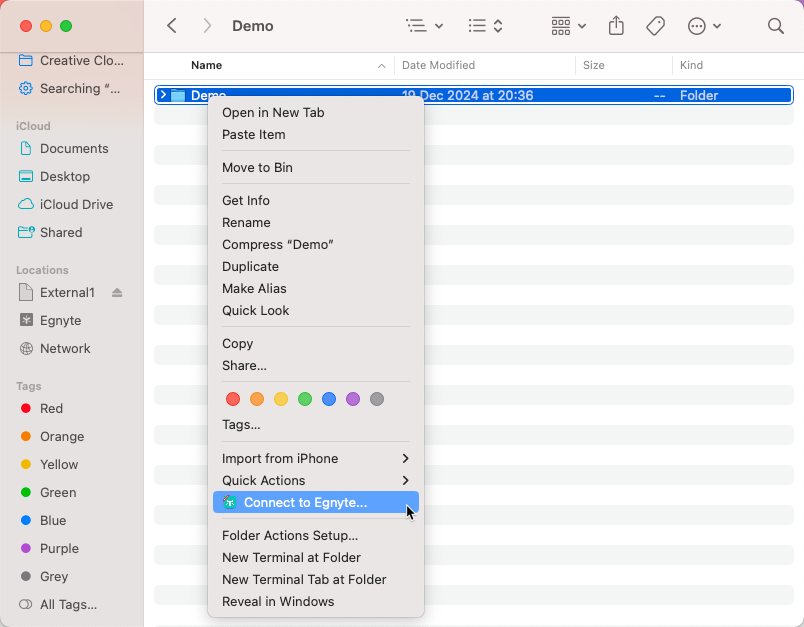This screenshot has height=627, width=804.
Task: Go back with the left chevron button
Action: point(172,26)
